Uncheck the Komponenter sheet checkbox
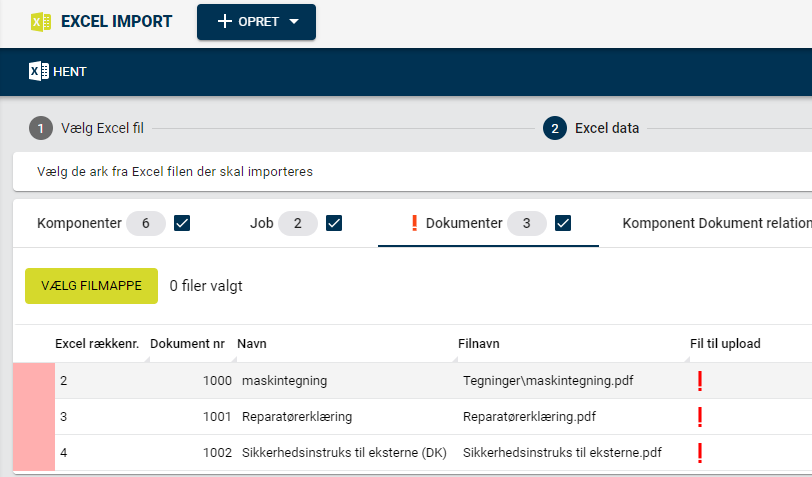This screenshot has height=477, width=812. 182,223
